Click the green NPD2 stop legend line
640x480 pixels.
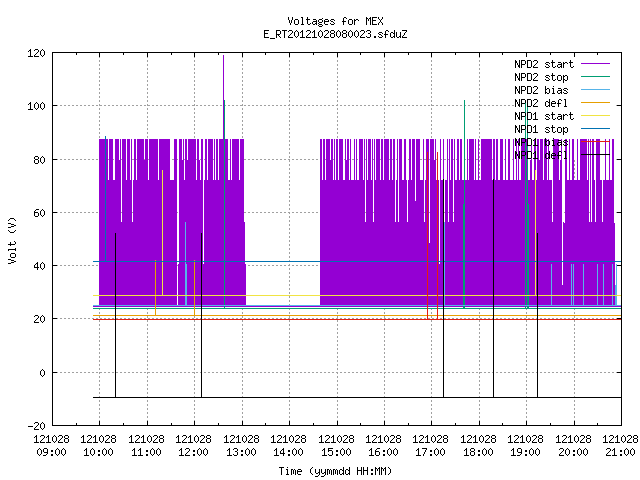tap(595, 76)
